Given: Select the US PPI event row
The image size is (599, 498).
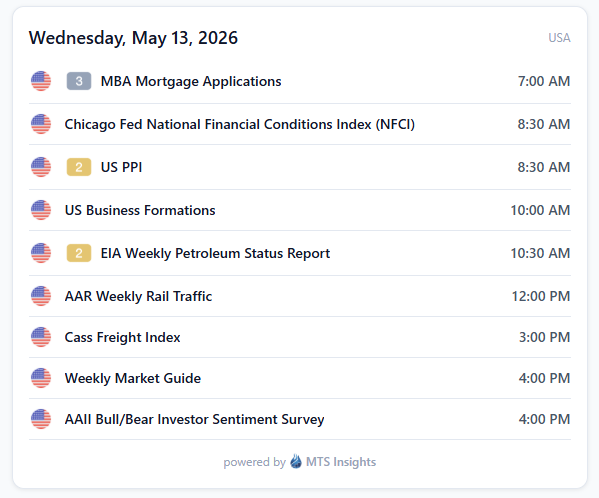Looking at the screenshot, I should point(300,167).
